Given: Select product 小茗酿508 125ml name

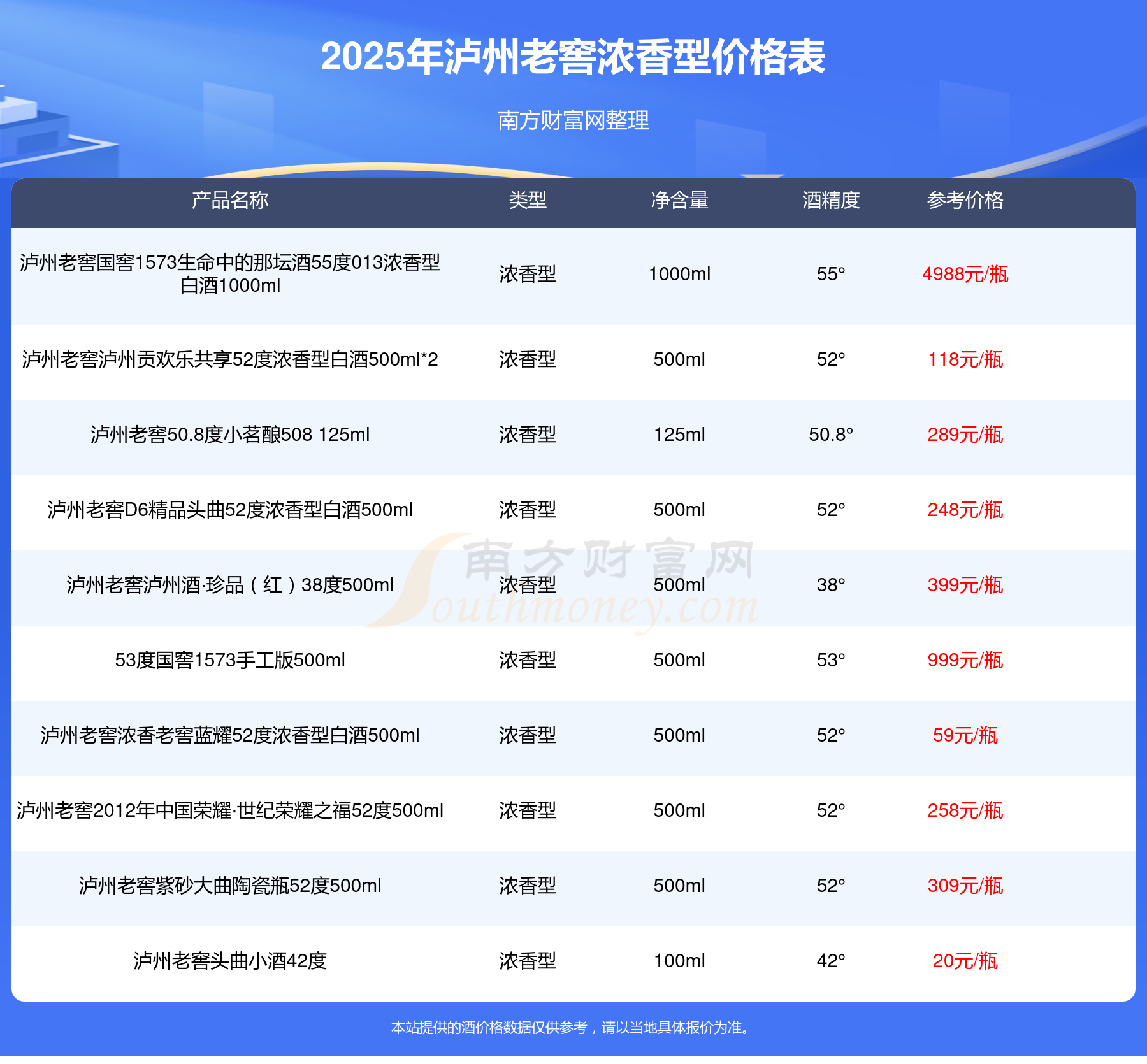Looking at the screenshot, I should pos(230,435).
